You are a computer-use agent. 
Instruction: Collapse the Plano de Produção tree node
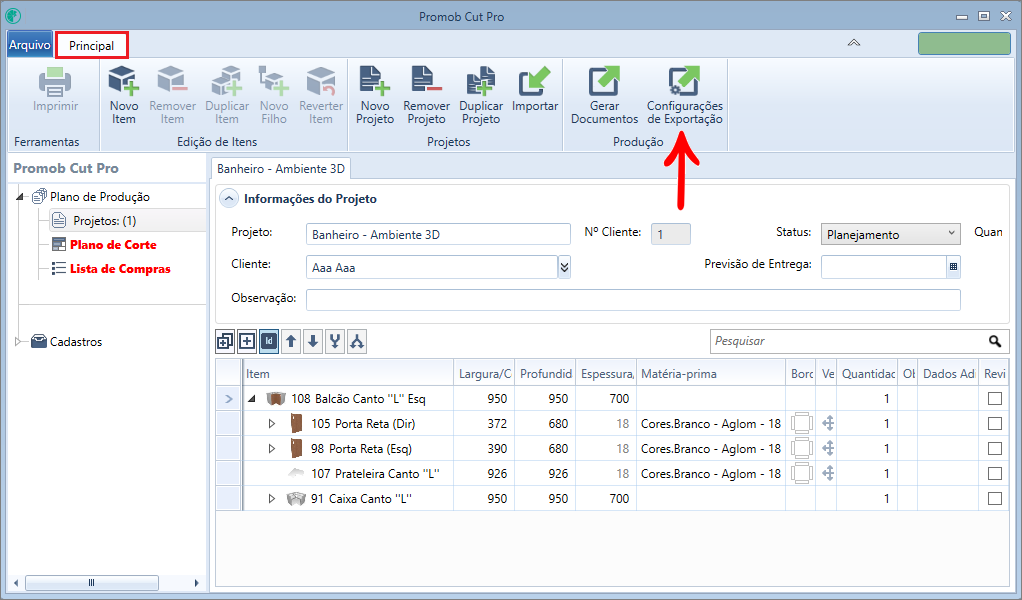click(20, 196)
